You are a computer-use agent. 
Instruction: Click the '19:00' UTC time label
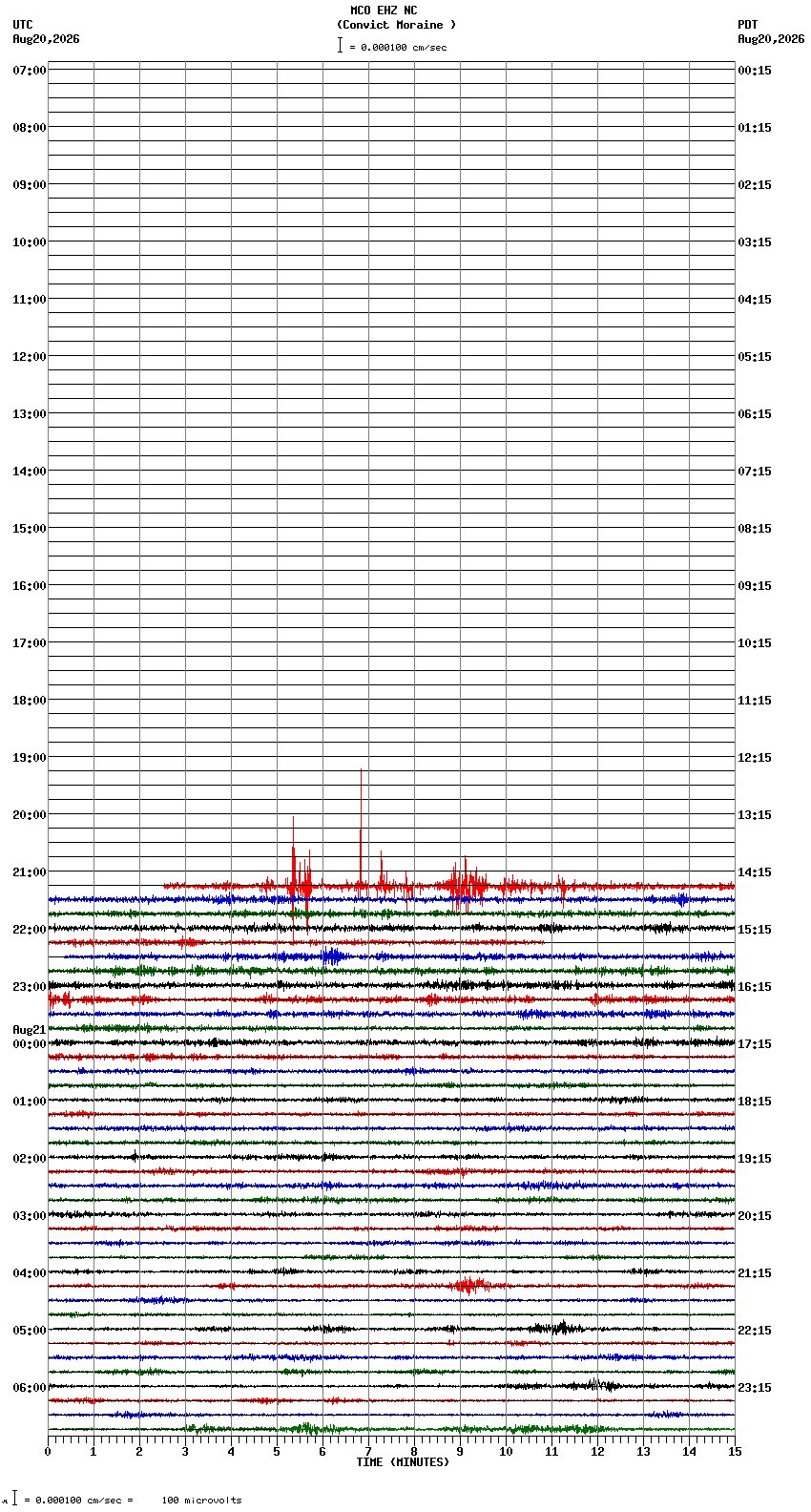tap(30, 758)
